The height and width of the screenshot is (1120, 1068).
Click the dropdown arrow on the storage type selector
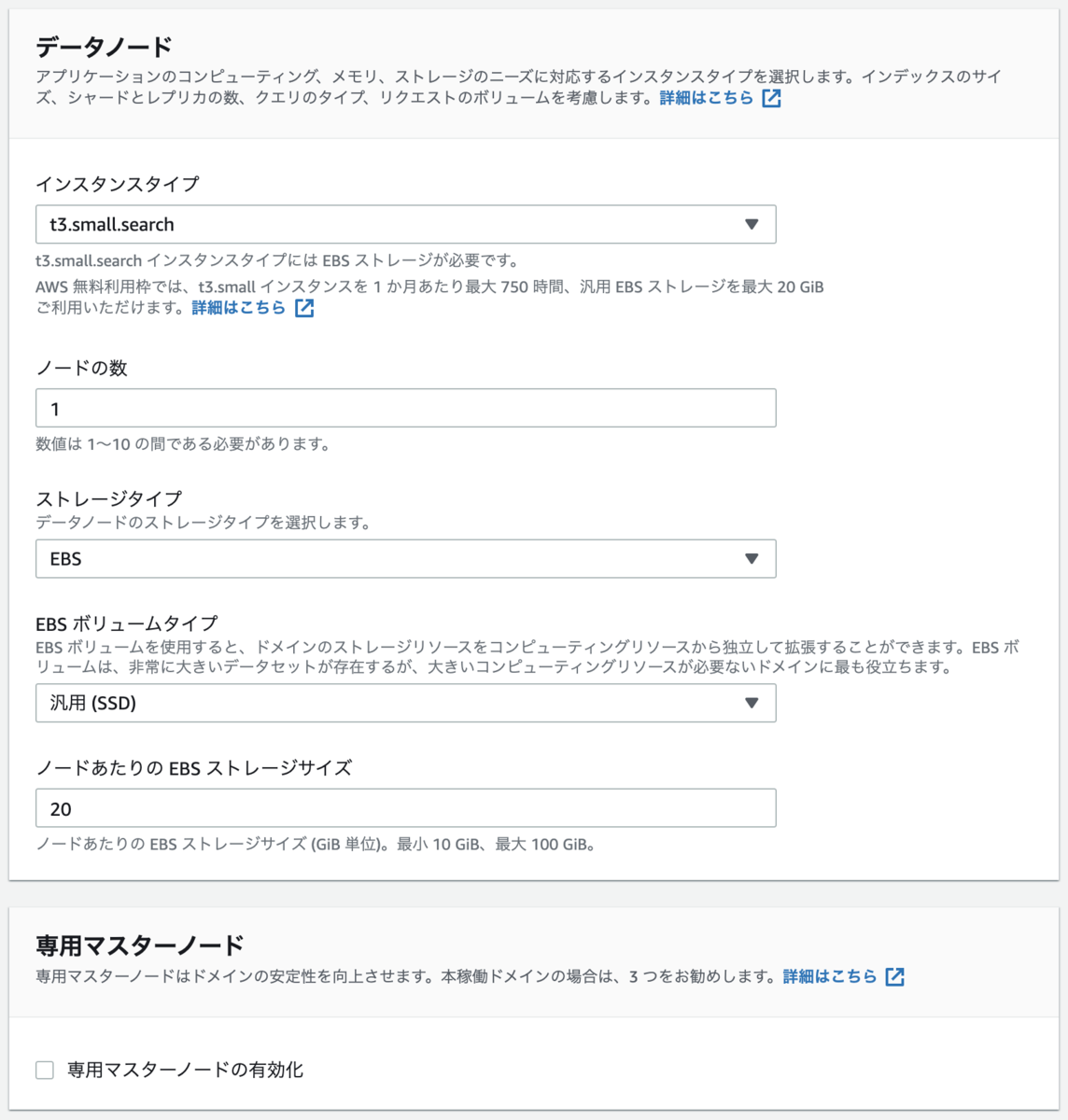pos(752,558)
